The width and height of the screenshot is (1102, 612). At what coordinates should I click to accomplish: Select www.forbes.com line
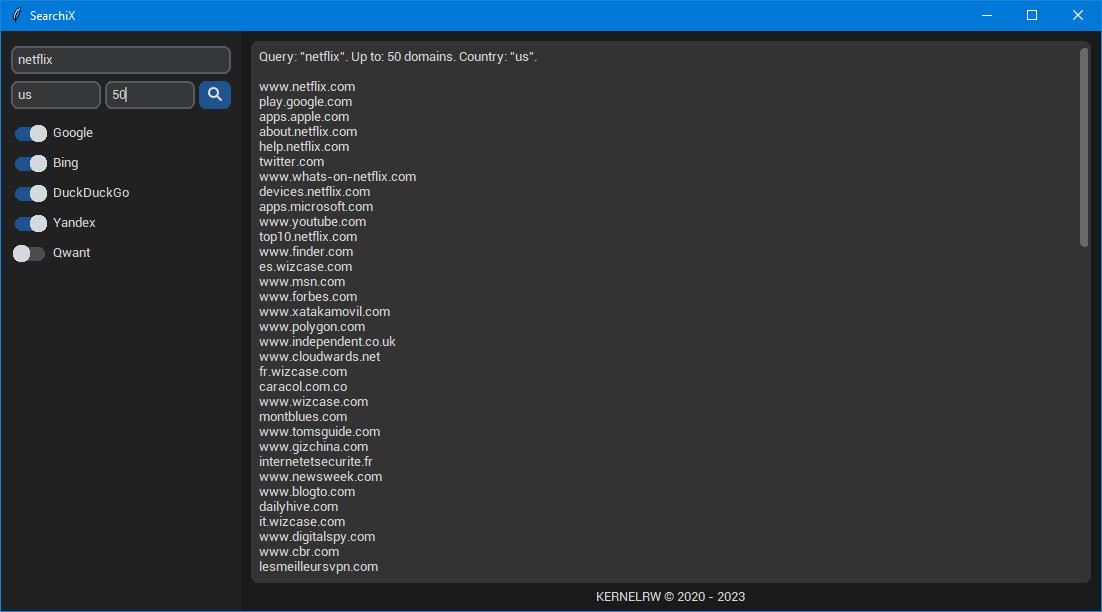pos(308,297)
